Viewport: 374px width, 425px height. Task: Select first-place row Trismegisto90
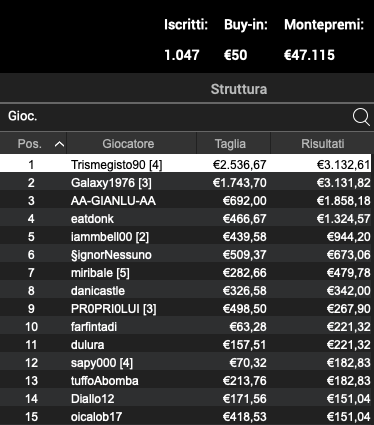185,165
